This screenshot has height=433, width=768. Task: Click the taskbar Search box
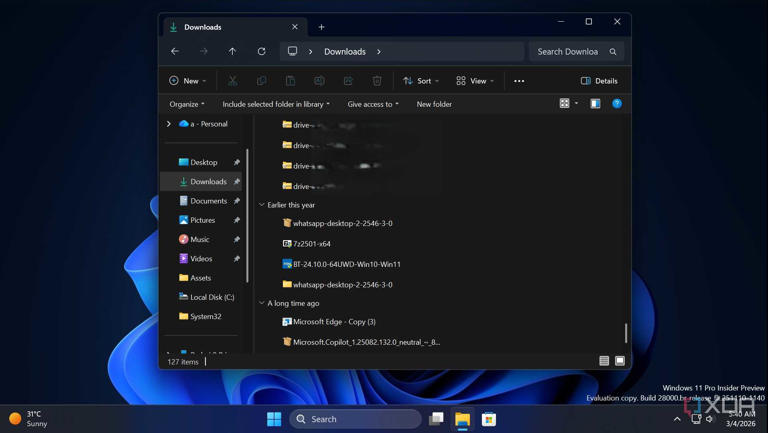(356, 419)
